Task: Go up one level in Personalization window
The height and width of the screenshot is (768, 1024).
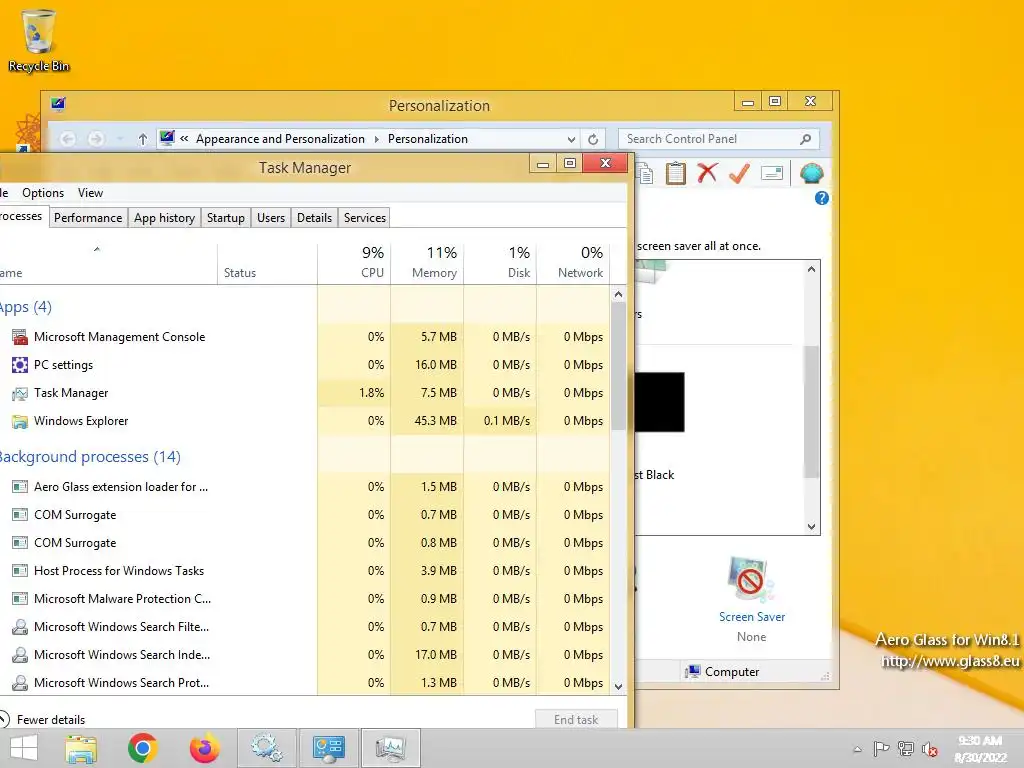Action: click(142, 139)
